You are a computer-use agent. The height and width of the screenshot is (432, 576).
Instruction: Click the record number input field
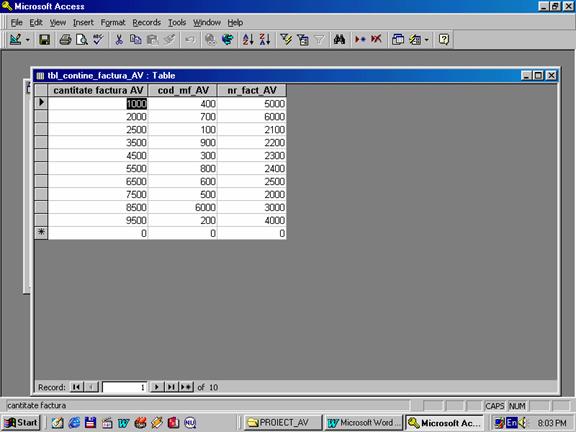[124, 387]
